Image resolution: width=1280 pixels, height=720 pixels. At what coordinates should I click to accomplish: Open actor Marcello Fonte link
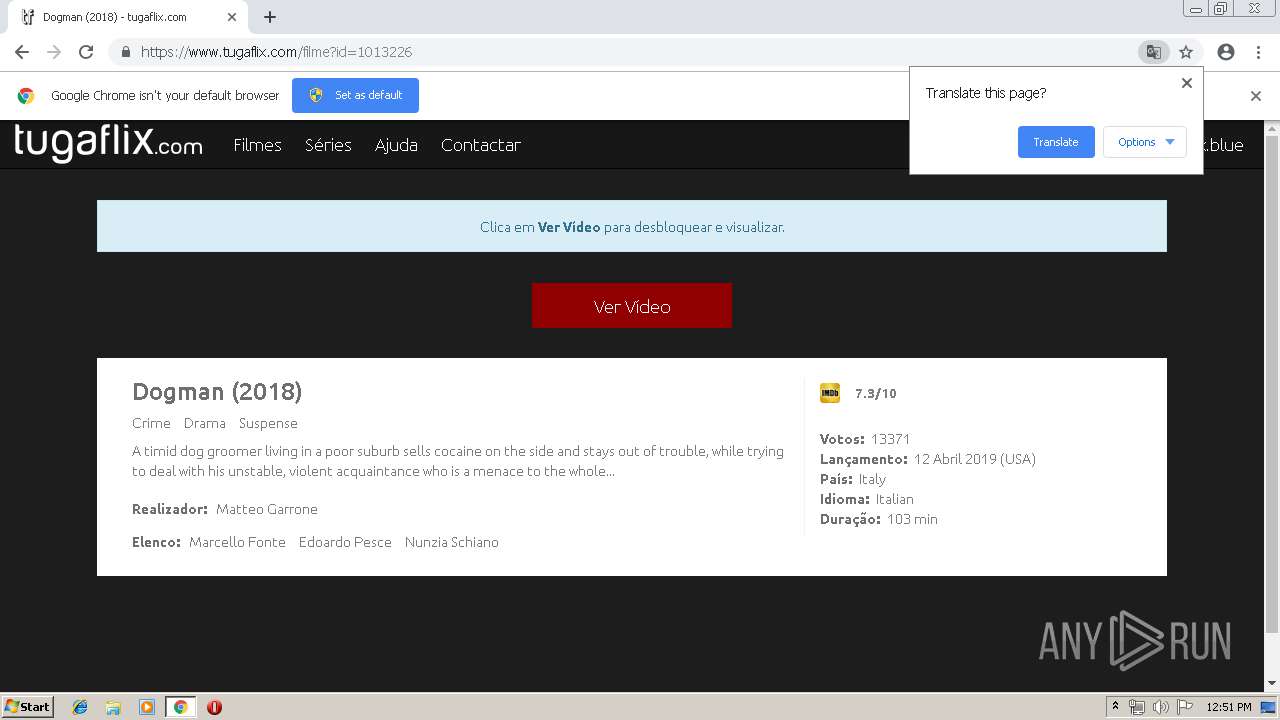point(237,542)
